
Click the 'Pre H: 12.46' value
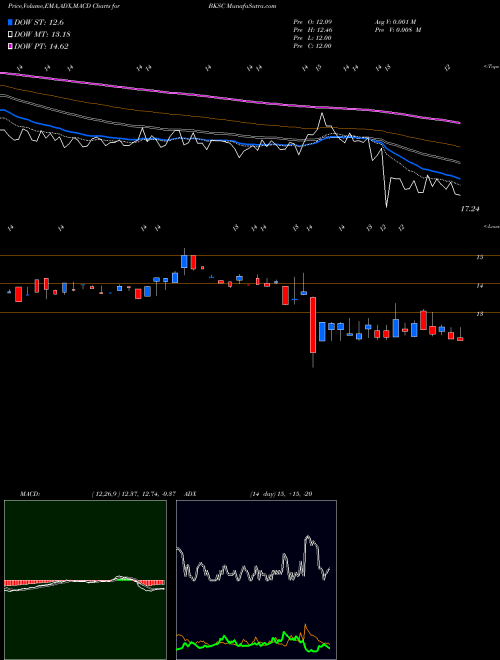[313, 30]
